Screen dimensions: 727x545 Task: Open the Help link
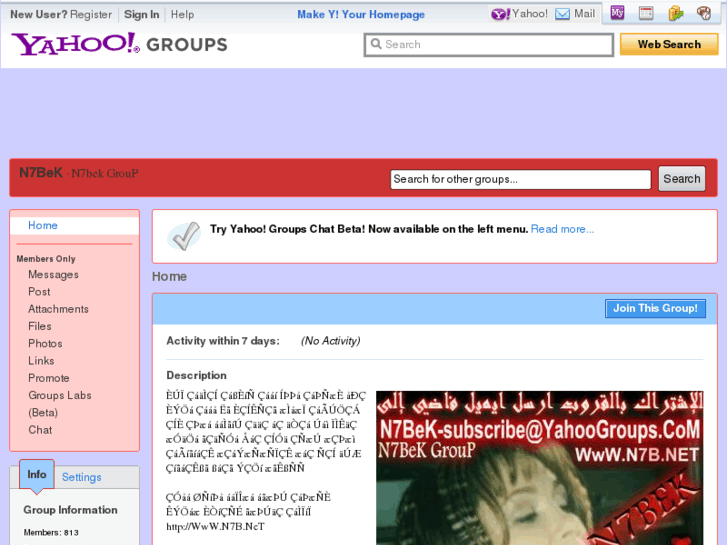click(182, 14)
